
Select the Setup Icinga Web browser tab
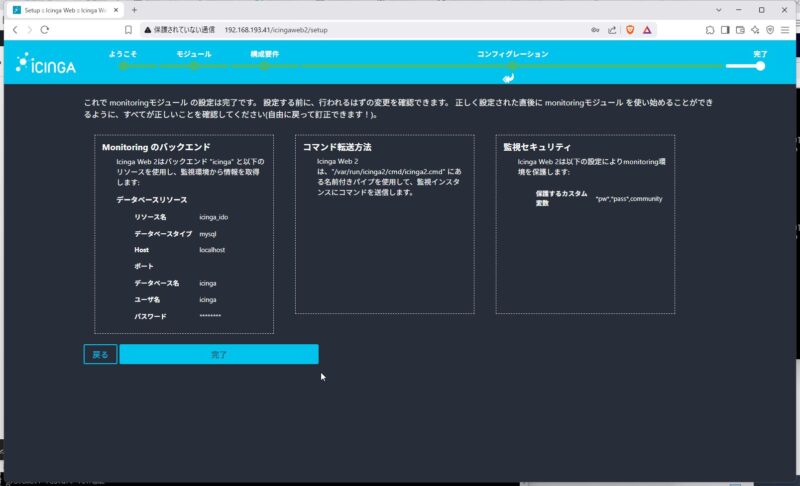(66, 10)
